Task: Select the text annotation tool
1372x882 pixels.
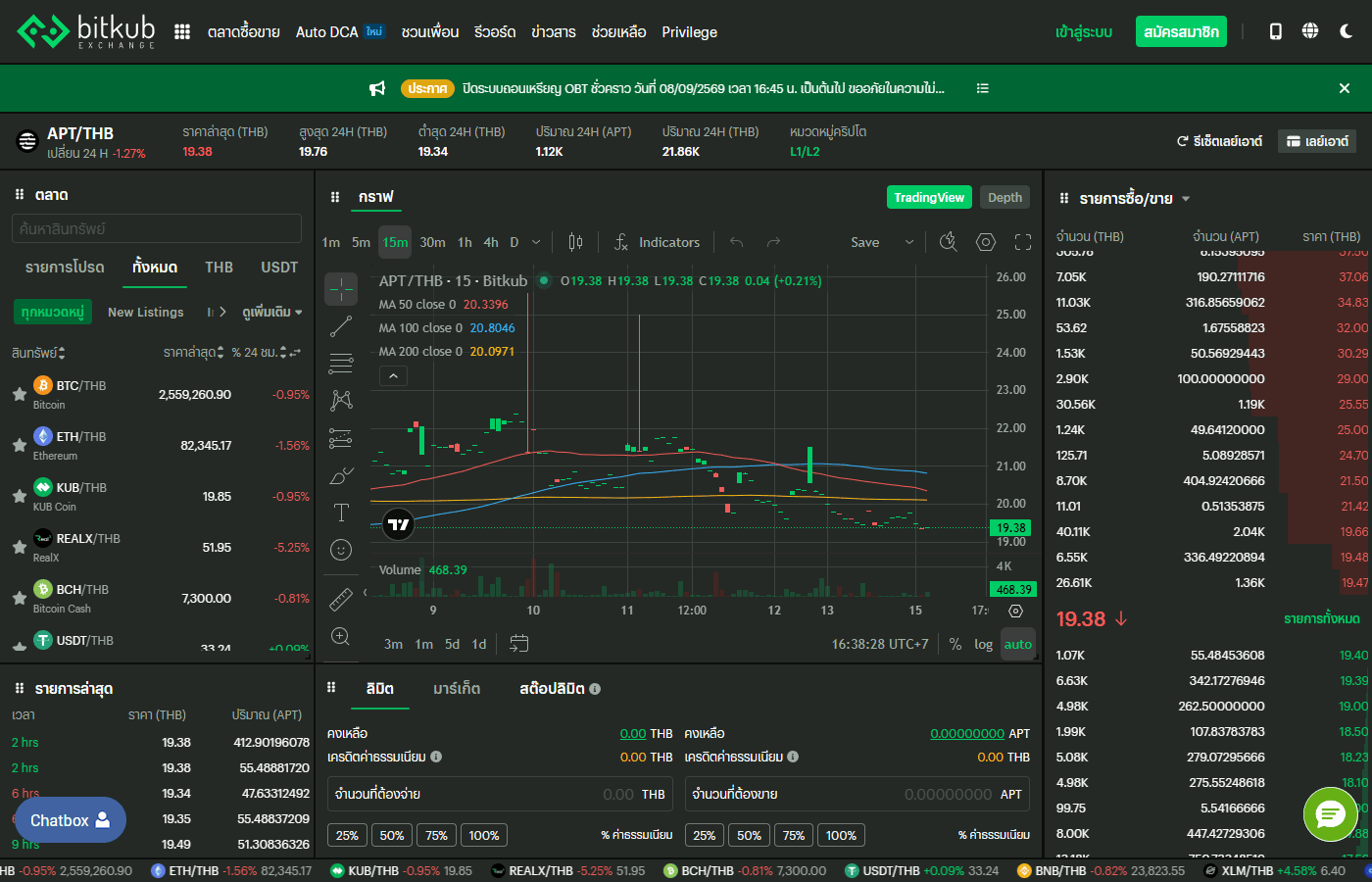Action: tap(341, 513)
